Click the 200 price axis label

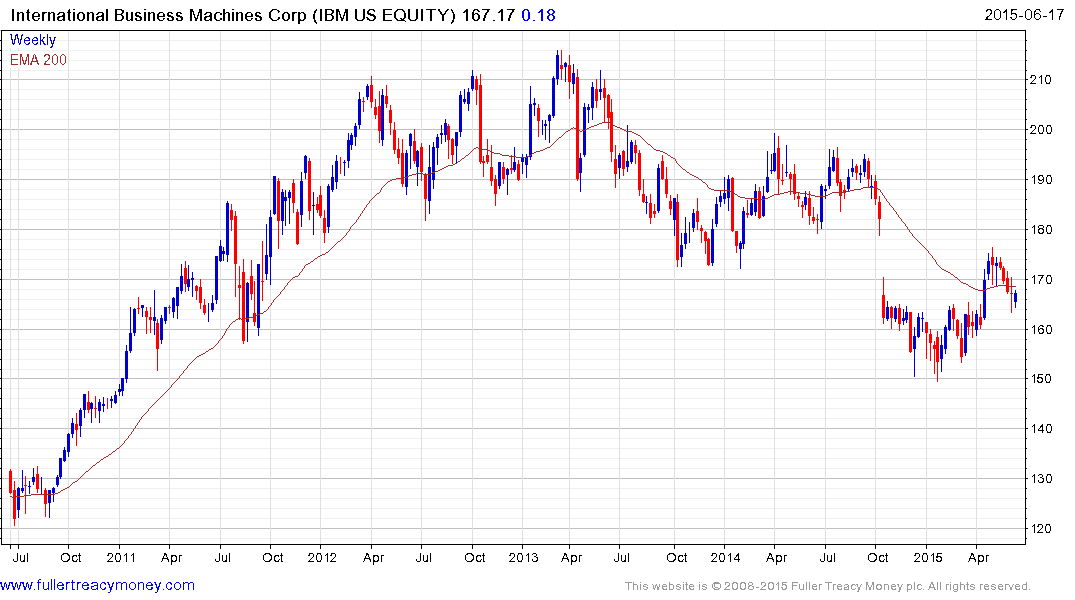[x=1040, y=130]
